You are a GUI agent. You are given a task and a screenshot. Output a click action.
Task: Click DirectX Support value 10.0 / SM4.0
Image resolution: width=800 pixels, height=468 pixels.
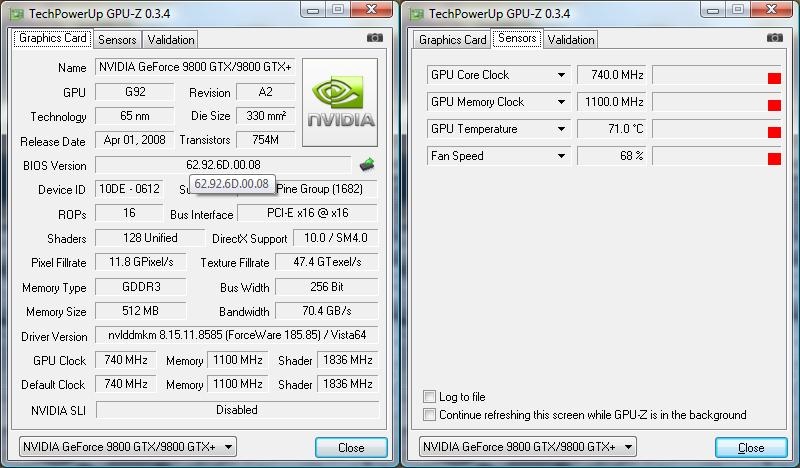pos(336,238)
